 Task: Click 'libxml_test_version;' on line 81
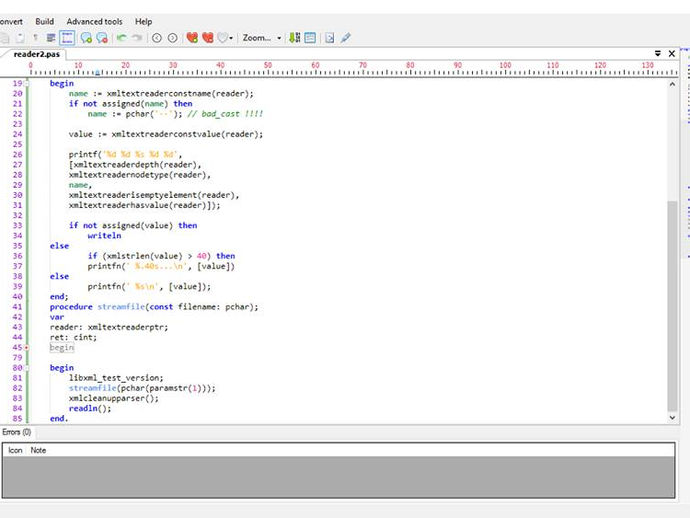(116, 378)
